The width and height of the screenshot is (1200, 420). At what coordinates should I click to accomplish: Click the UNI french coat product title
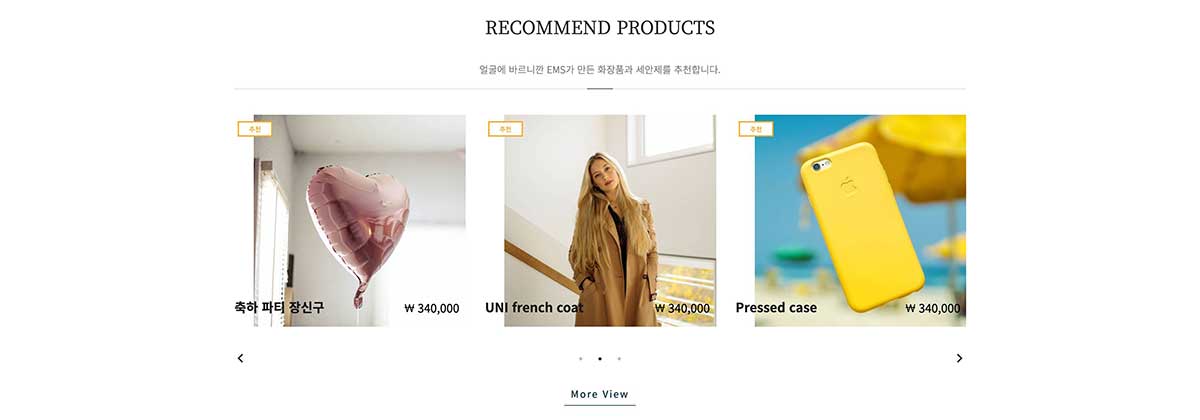tap(534, 308)
